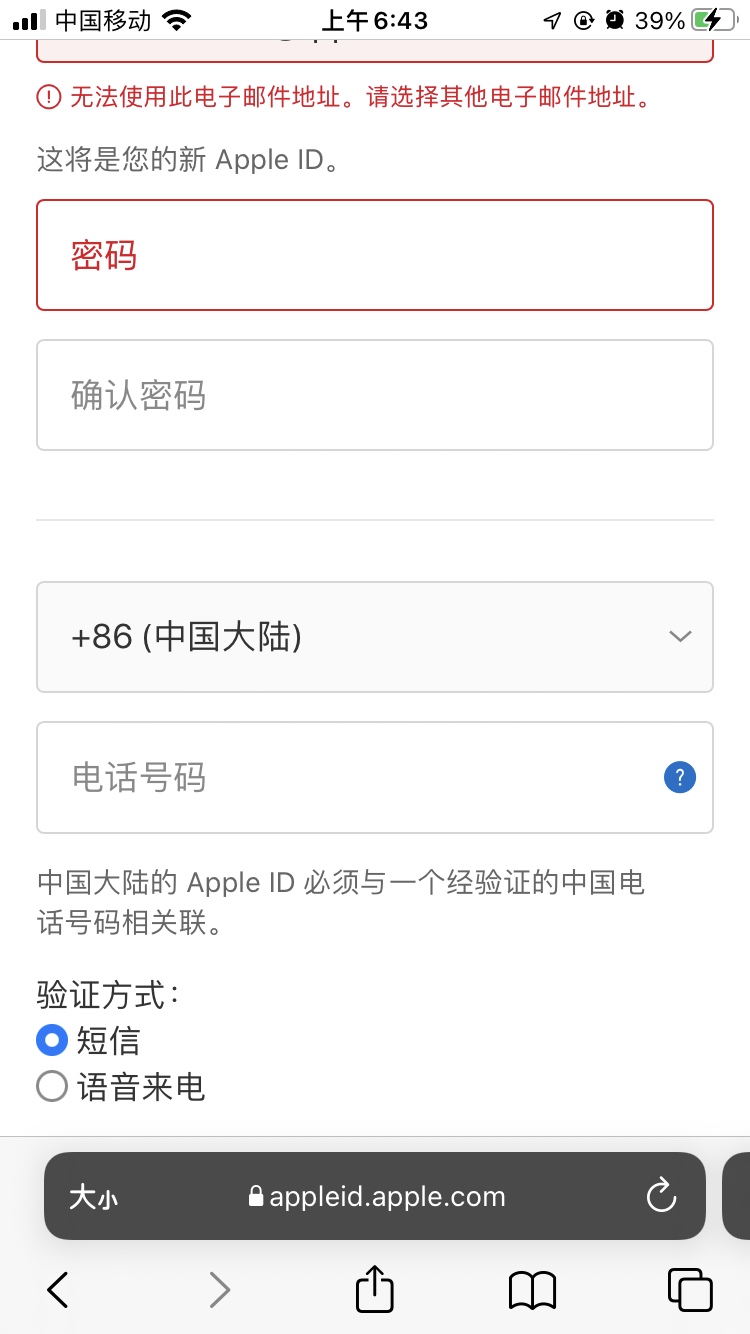Image resolution: width=750 pixels, height=1334 pixels.
Task: Open the +86 (中国大陆) country code dropdown
Action: click(x=375, y=637)
